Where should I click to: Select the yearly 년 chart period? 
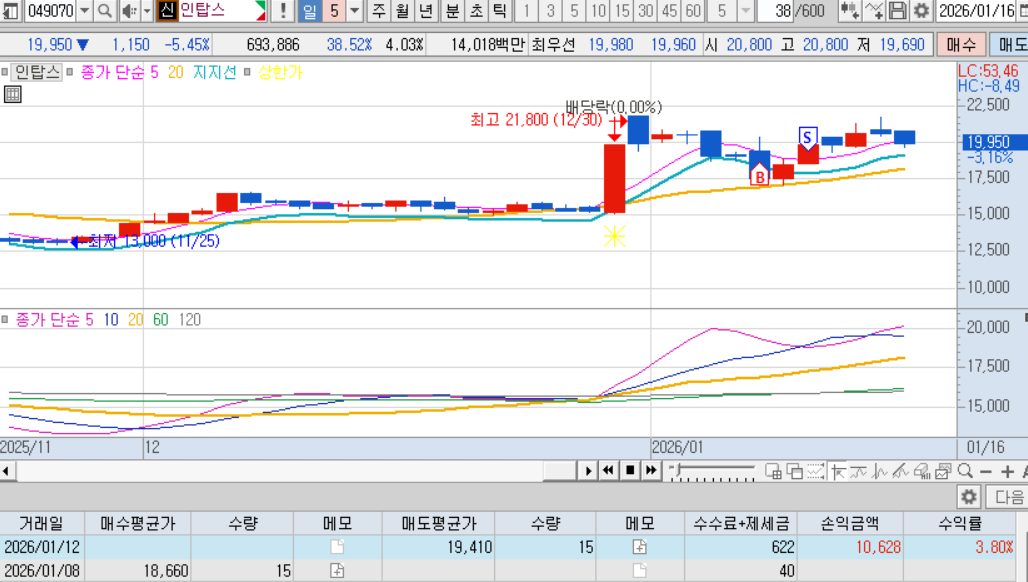pyautogui.click(x=426, y=10)
